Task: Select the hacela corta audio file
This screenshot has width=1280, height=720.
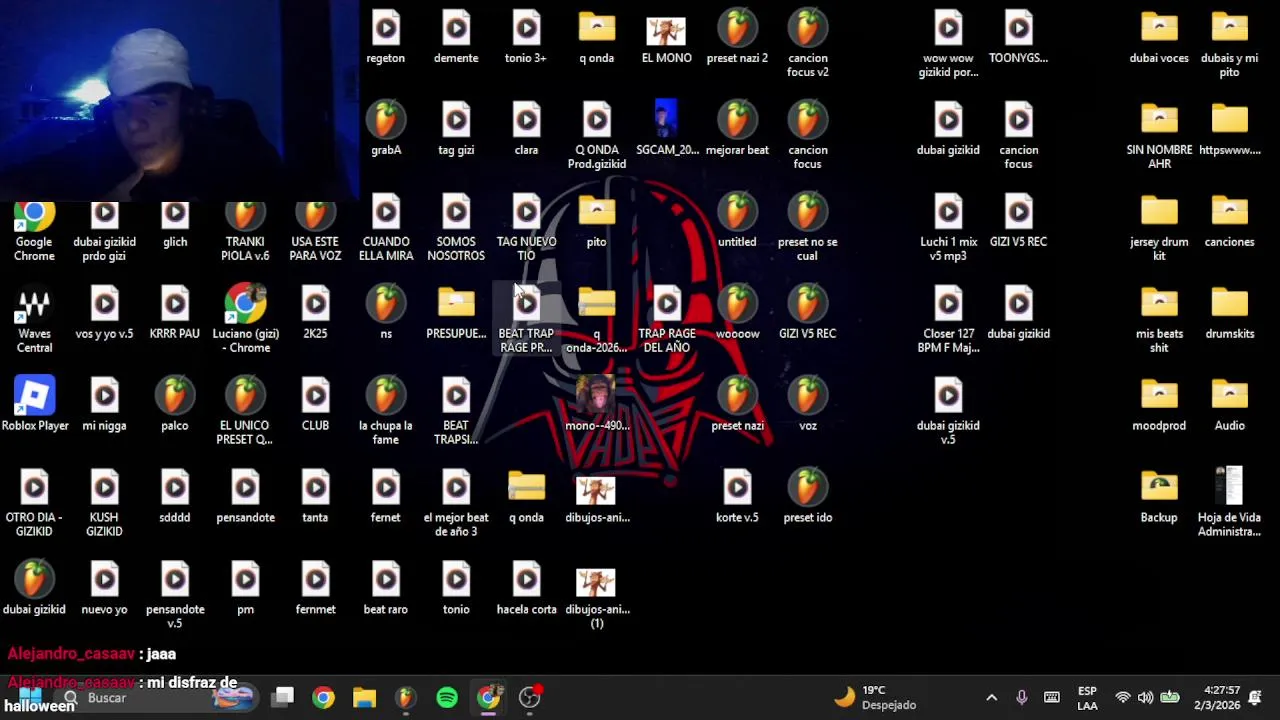Action: (526, 590)
